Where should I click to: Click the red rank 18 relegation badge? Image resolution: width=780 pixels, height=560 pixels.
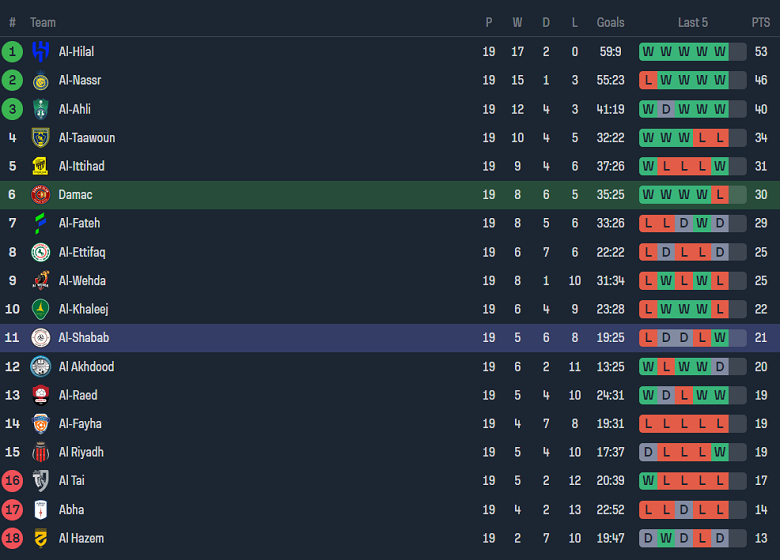pos(12,538)
